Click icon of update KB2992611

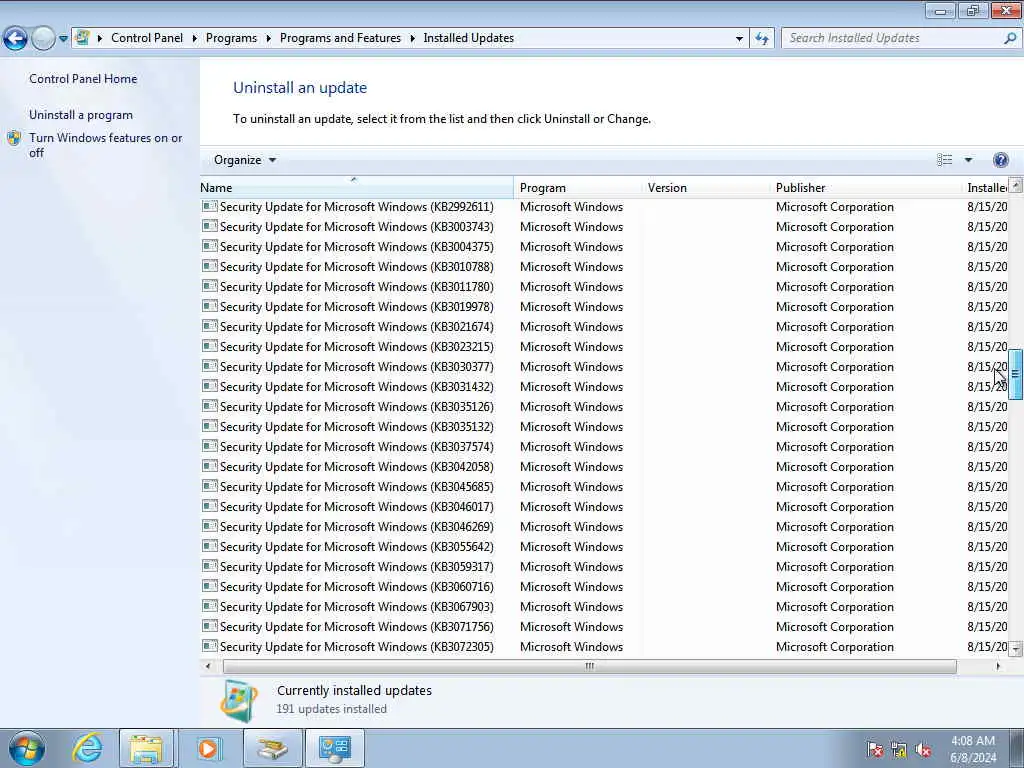[210, 206]
